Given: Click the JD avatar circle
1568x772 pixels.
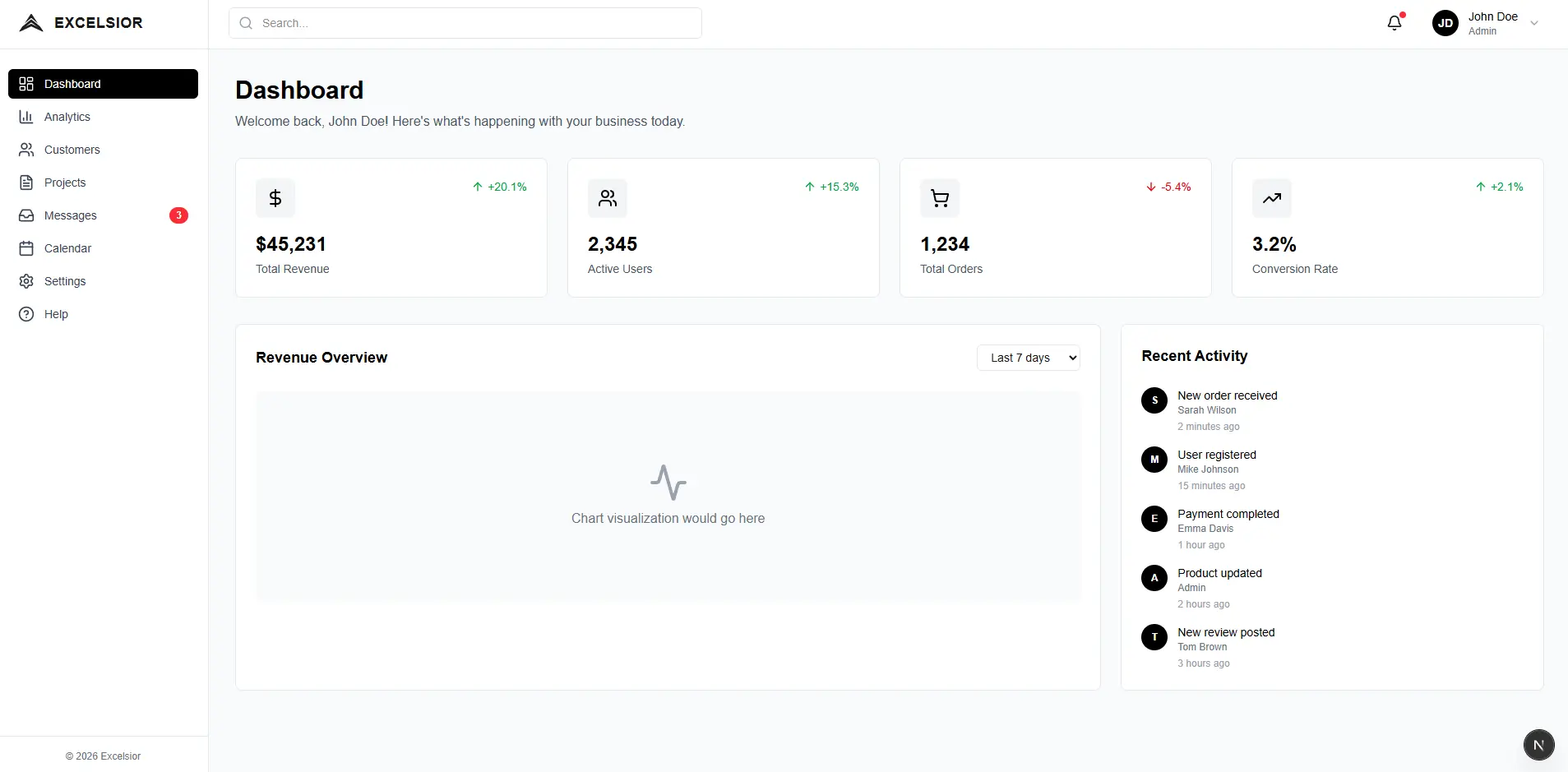Looking at the screenshot, I should coord(1444,22).
